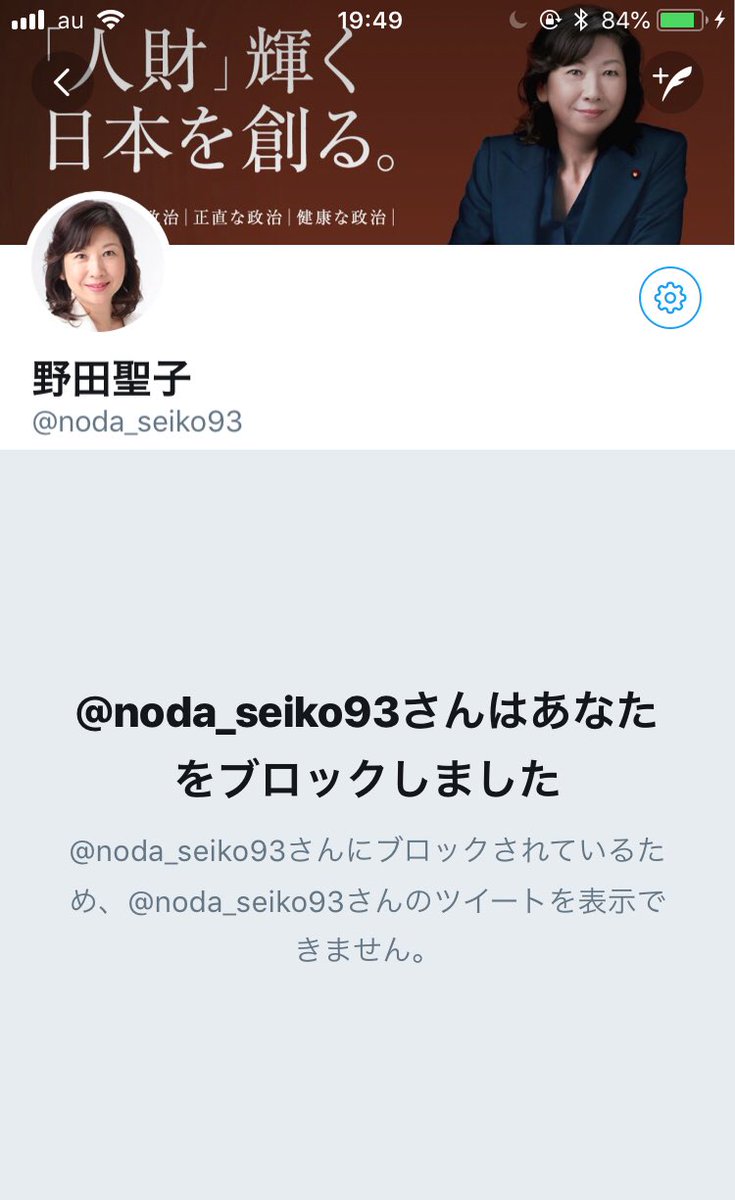Screen dimensions: 735x1200
Task: Tap the 19:49 clock in status bar
Action: pos(369,20)
